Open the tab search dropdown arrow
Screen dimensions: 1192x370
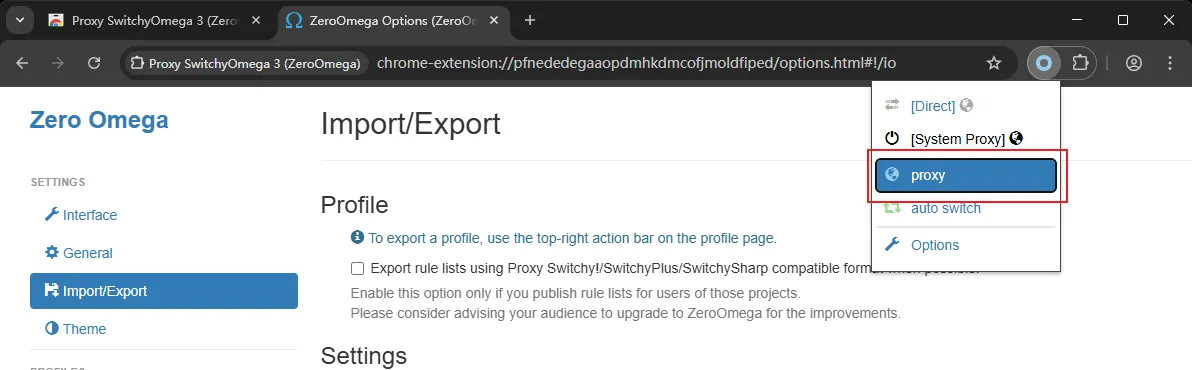20,21
